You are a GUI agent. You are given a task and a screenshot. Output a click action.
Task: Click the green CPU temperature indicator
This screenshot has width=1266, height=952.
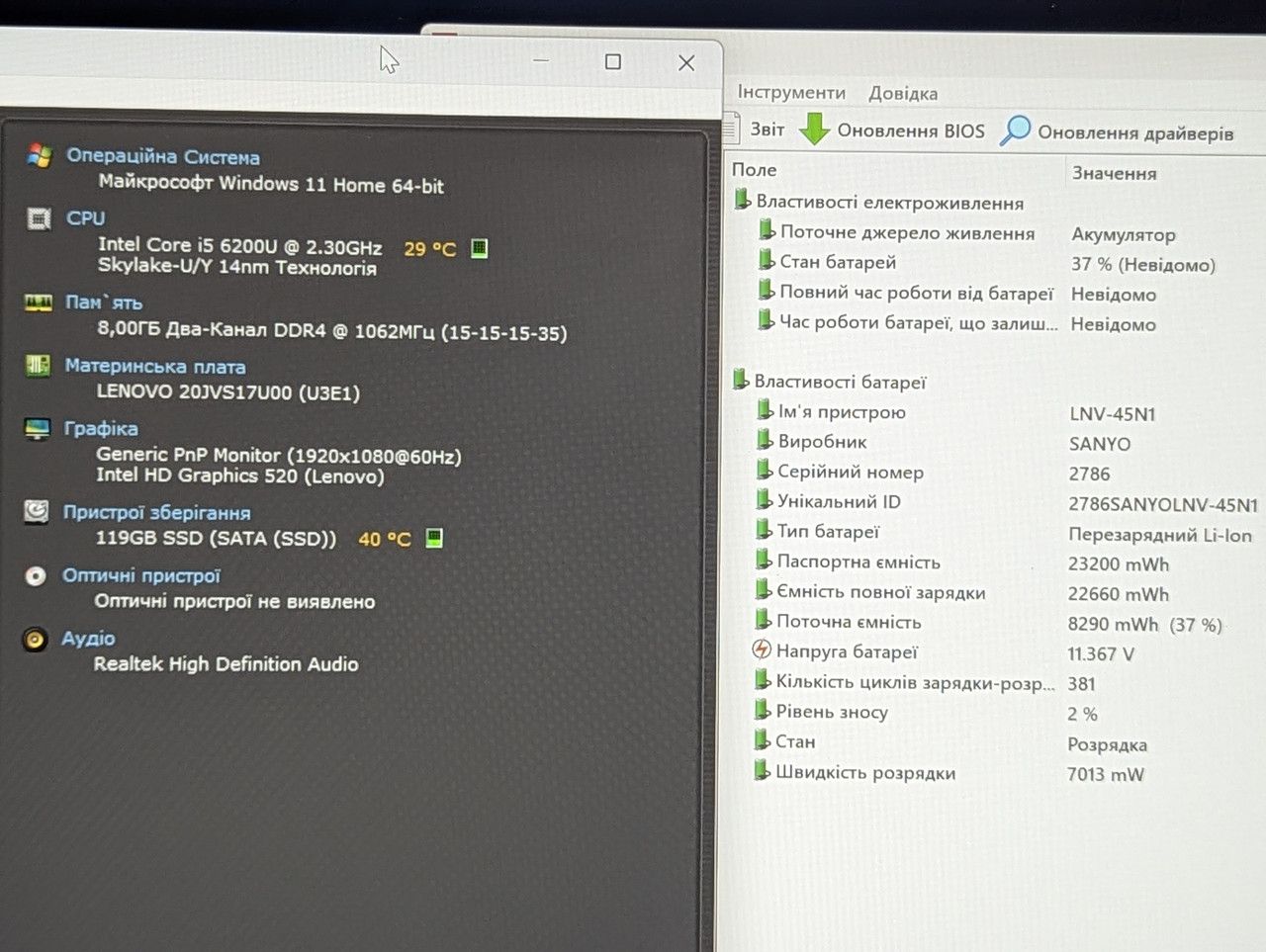pos(479,248)
